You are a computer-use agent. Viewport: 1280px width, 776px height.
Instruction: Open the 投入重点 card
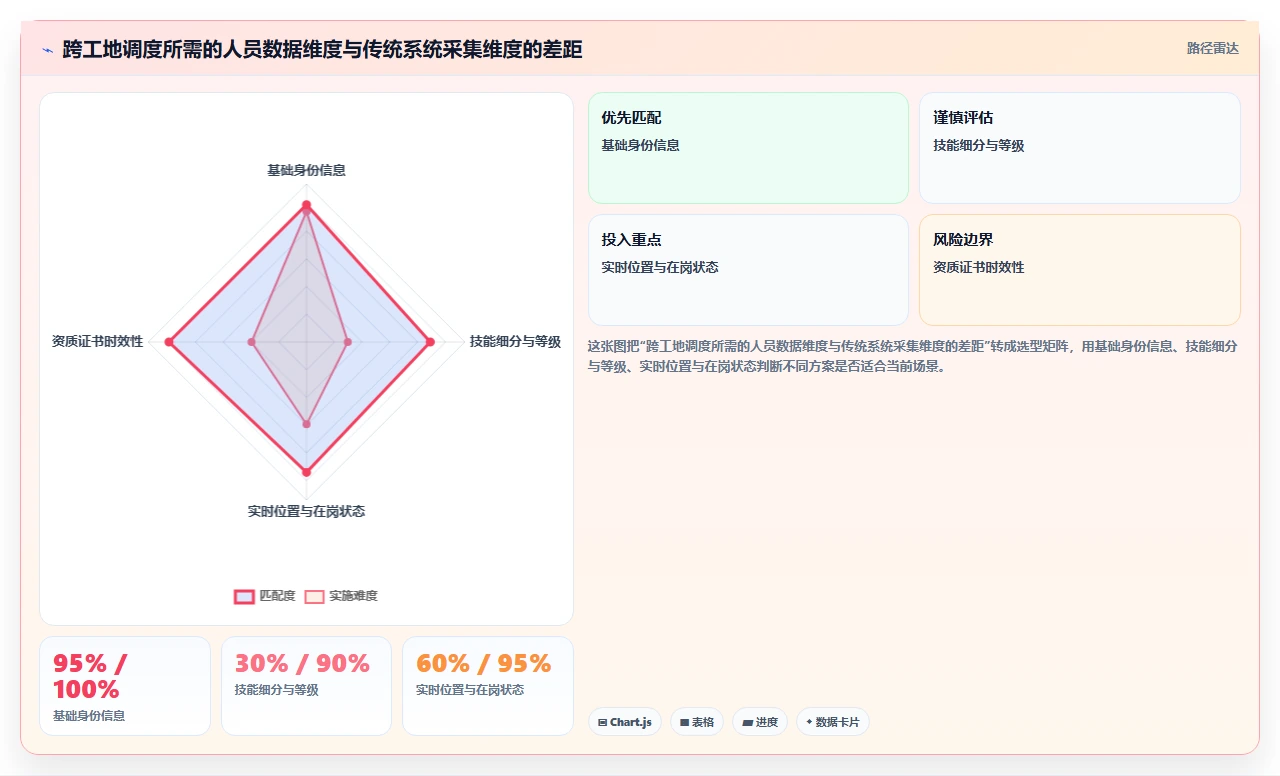[748, 270]
